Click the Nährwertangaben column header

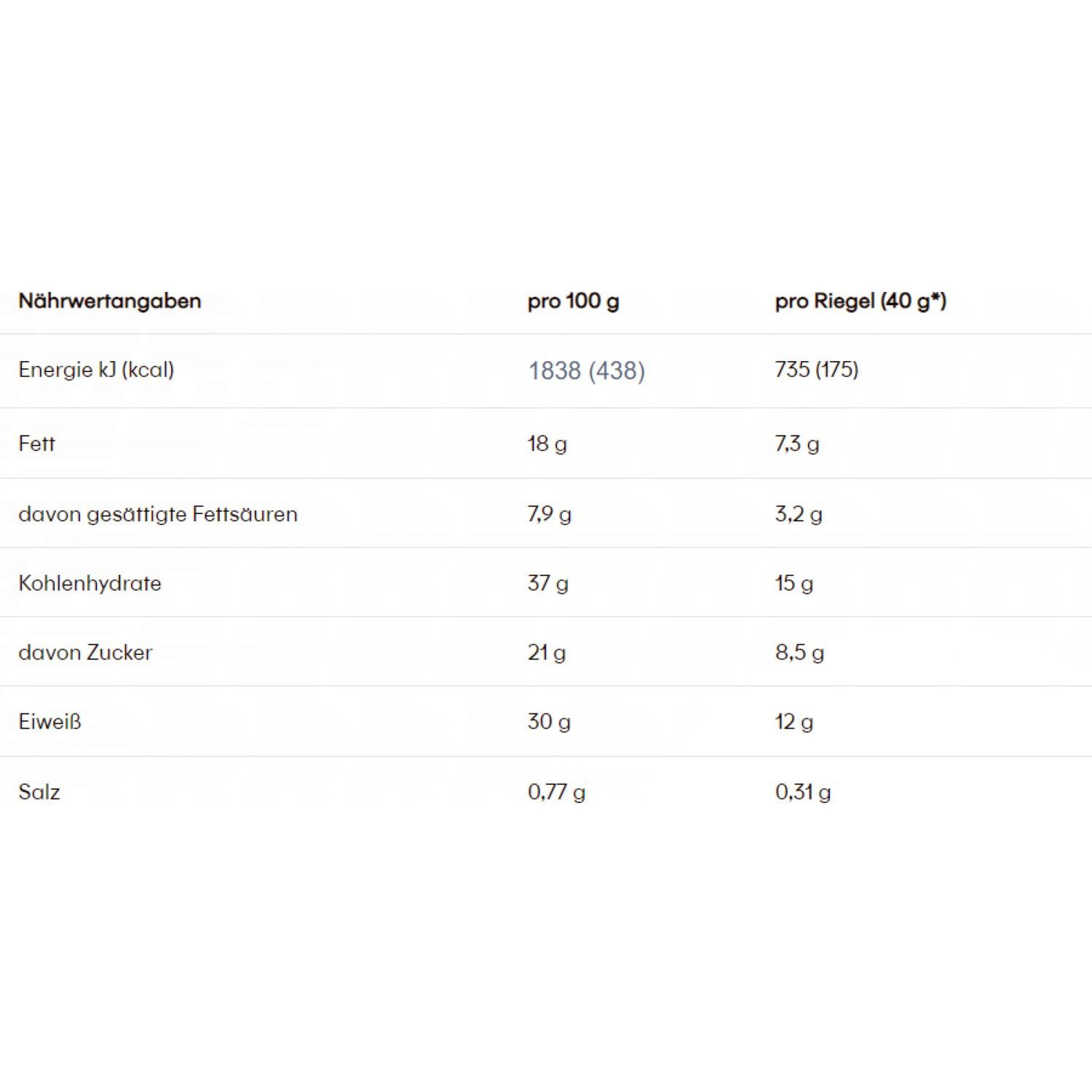(109, 301)
